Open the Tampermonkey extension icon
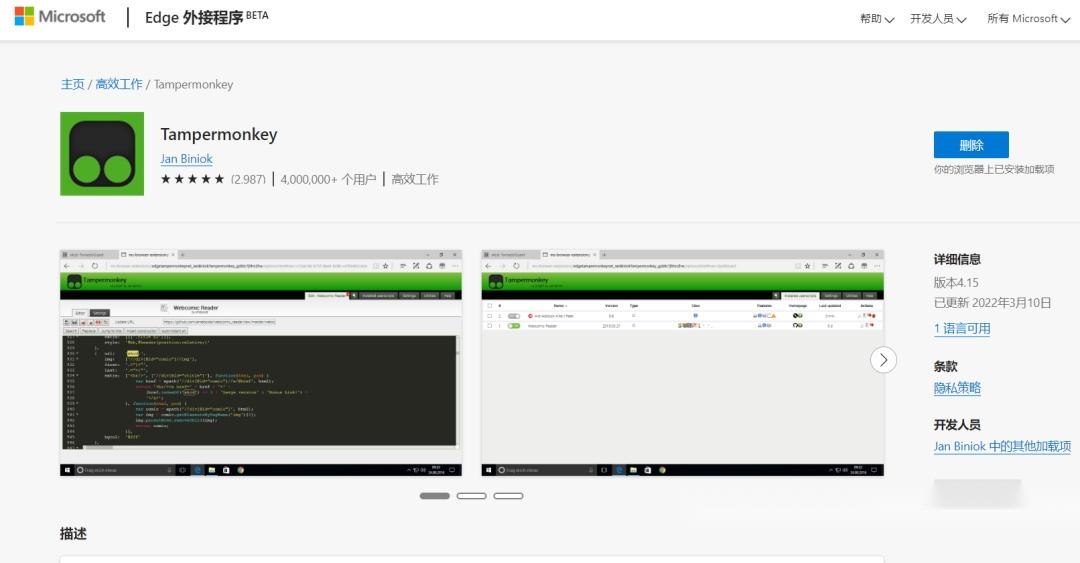Image resolution: width=1080 pixels, height=563 pixels. pos(102,154)
